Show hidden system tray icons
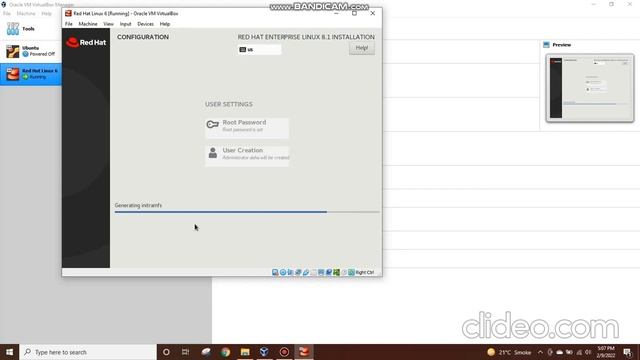The image size is (640, 360). point(540,352)
